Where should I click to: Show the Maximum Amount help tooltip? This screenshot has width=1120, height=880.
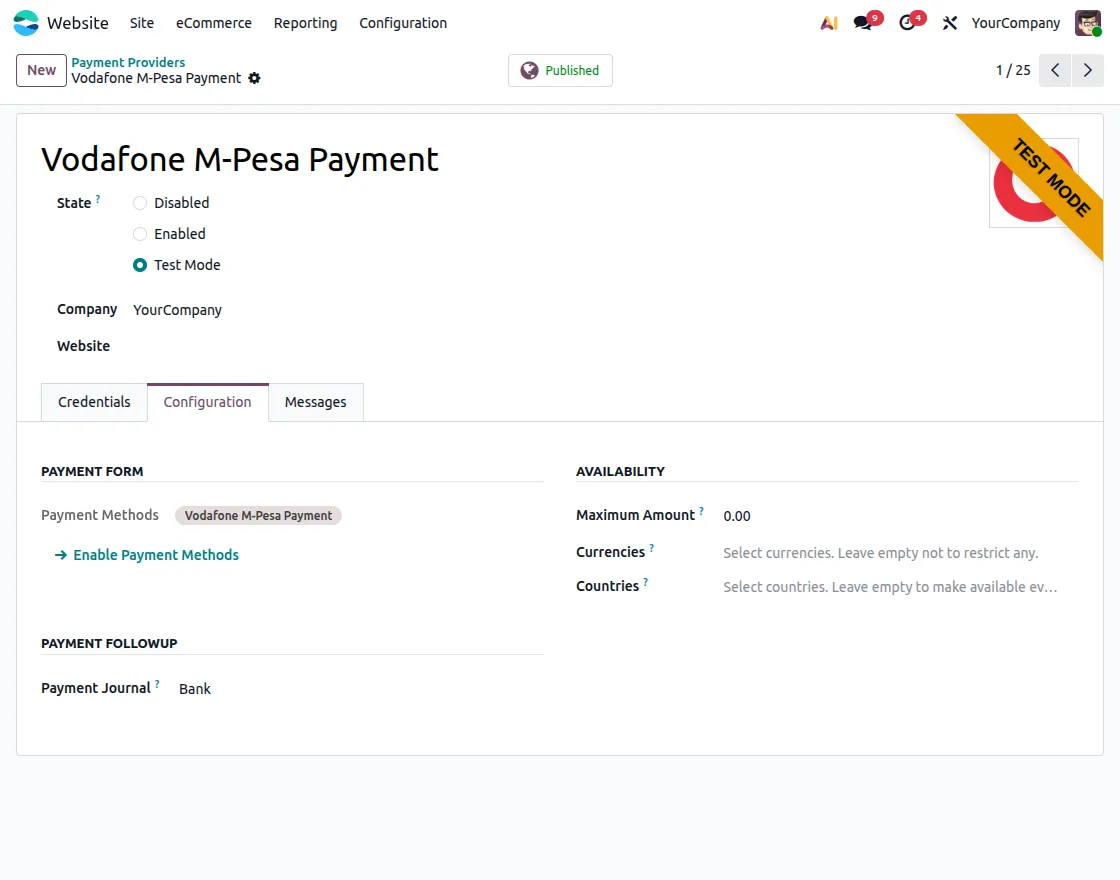(x=701, y=511)
